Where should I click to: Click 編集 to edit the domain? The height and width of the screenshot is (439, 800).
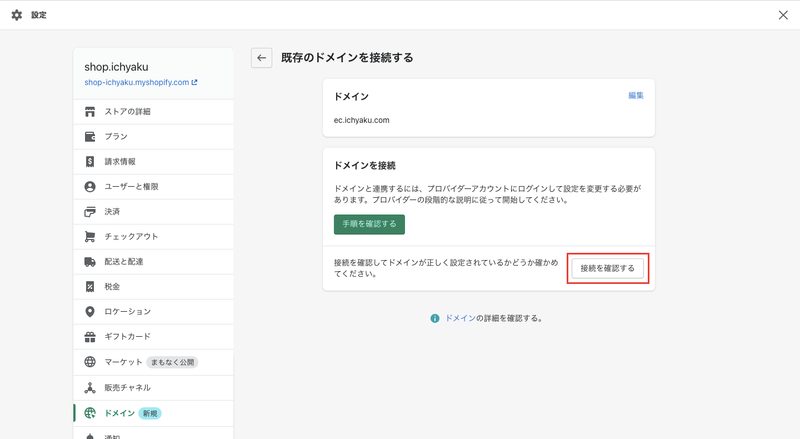tap(636, 95)
